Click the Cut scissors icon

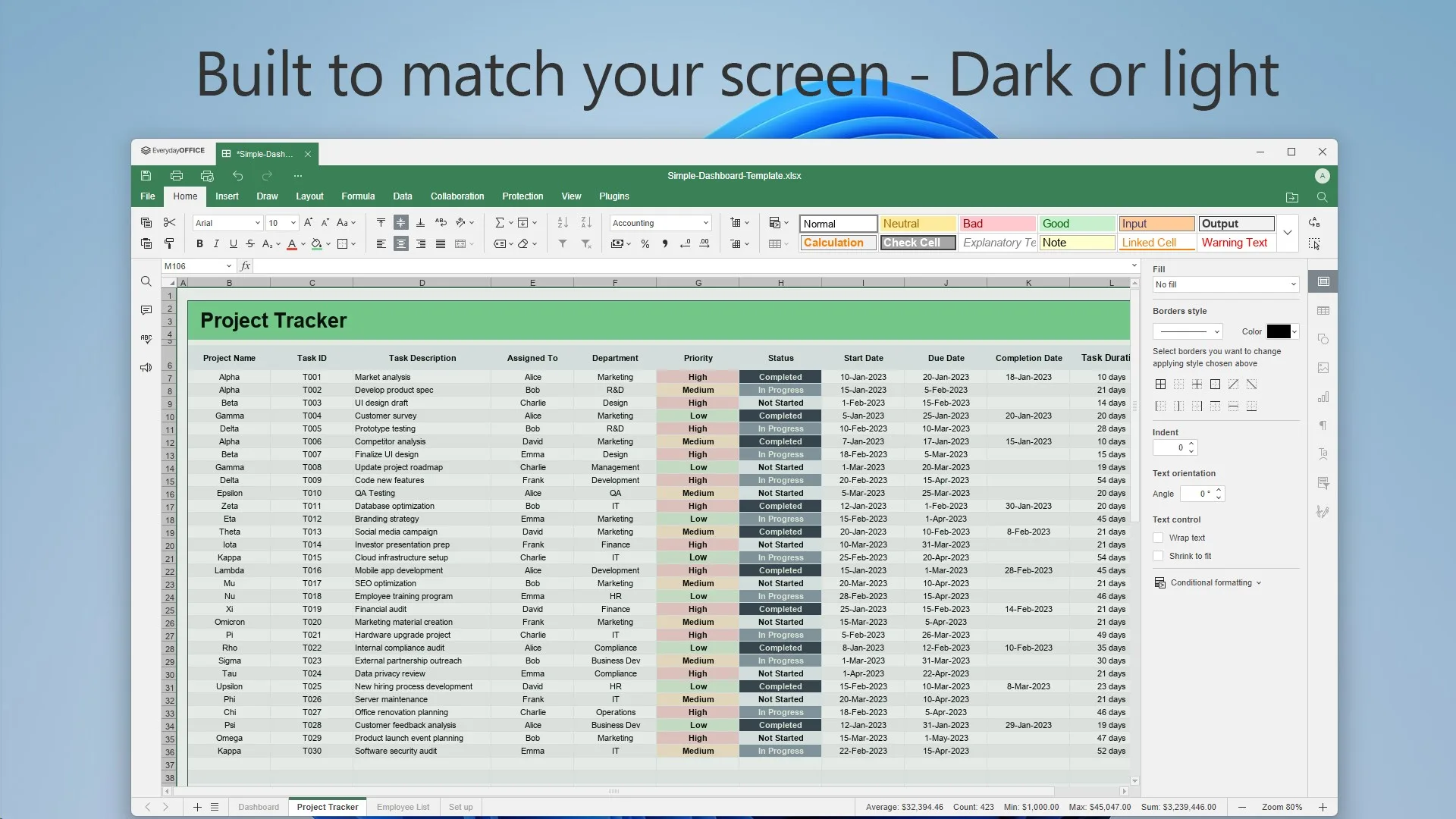point(169,223)
